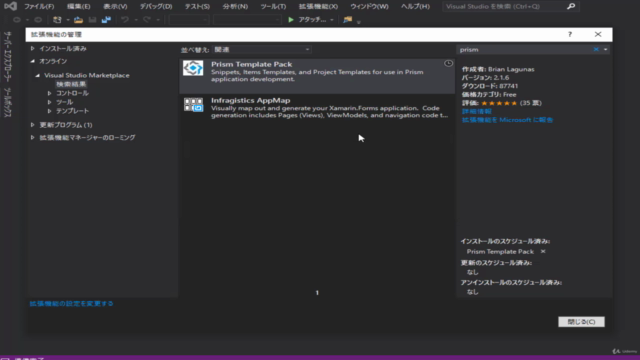The height and width of the screenshot is (360, 640).
Task: Open the search history dropdown arrow
Action: click(x=605, y=49)
